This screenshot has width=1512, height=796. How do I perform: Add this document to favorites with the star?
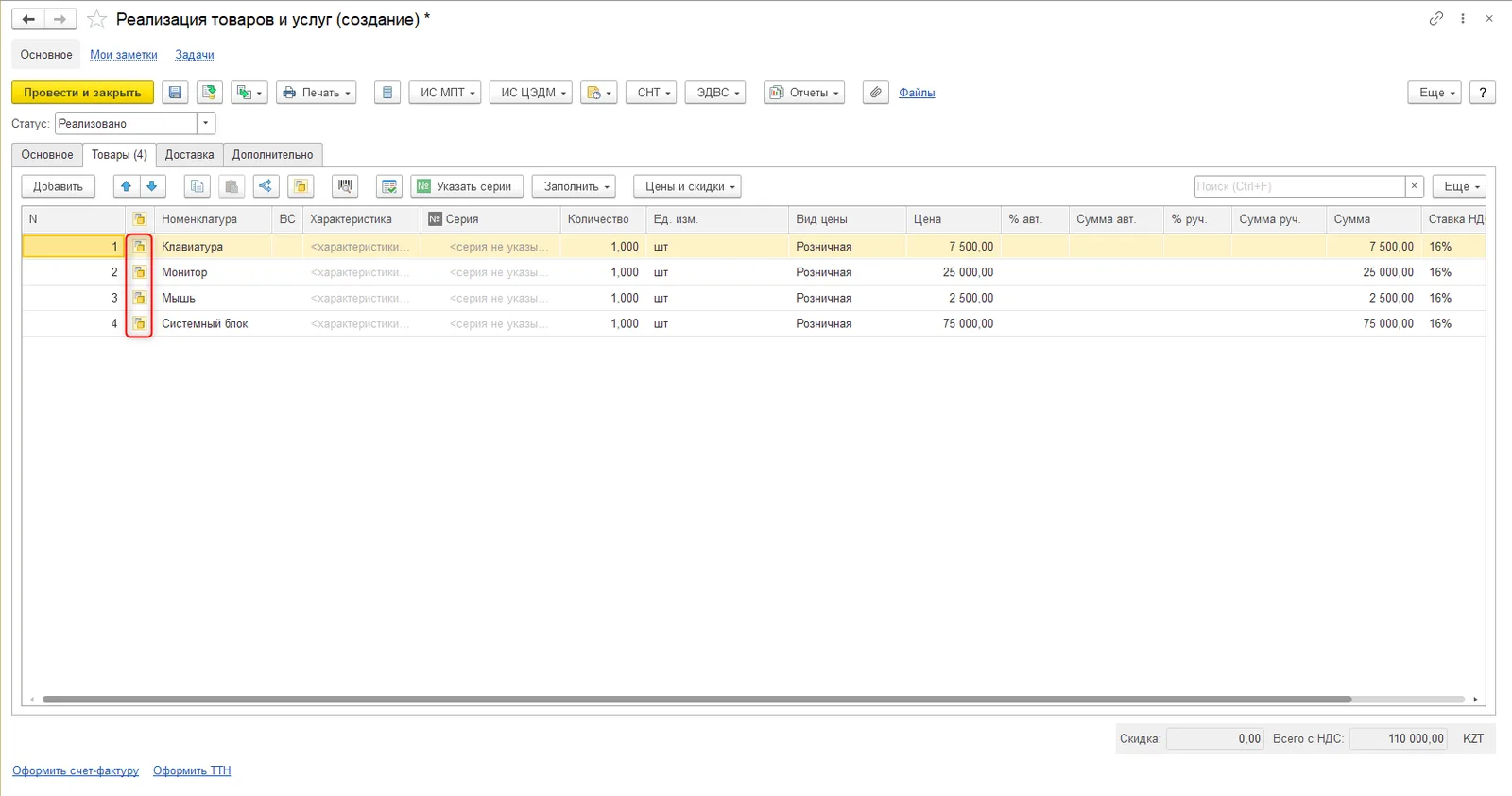coord(96,19)
